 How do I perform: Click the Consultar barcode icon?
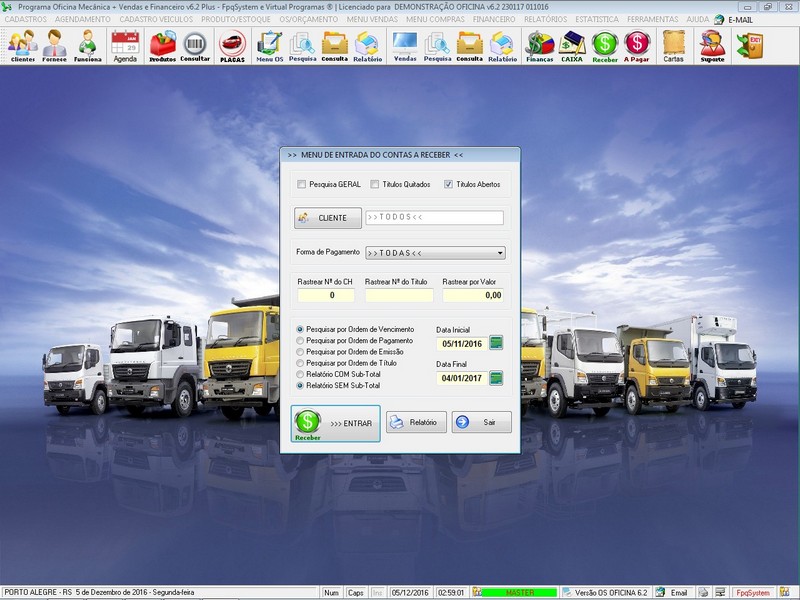pos(195,46)
